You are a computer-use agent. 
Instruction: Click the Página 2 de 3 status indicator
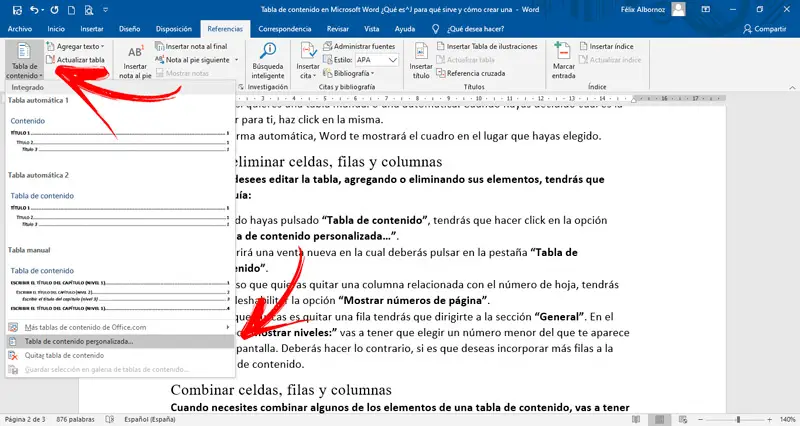[25, 419]
